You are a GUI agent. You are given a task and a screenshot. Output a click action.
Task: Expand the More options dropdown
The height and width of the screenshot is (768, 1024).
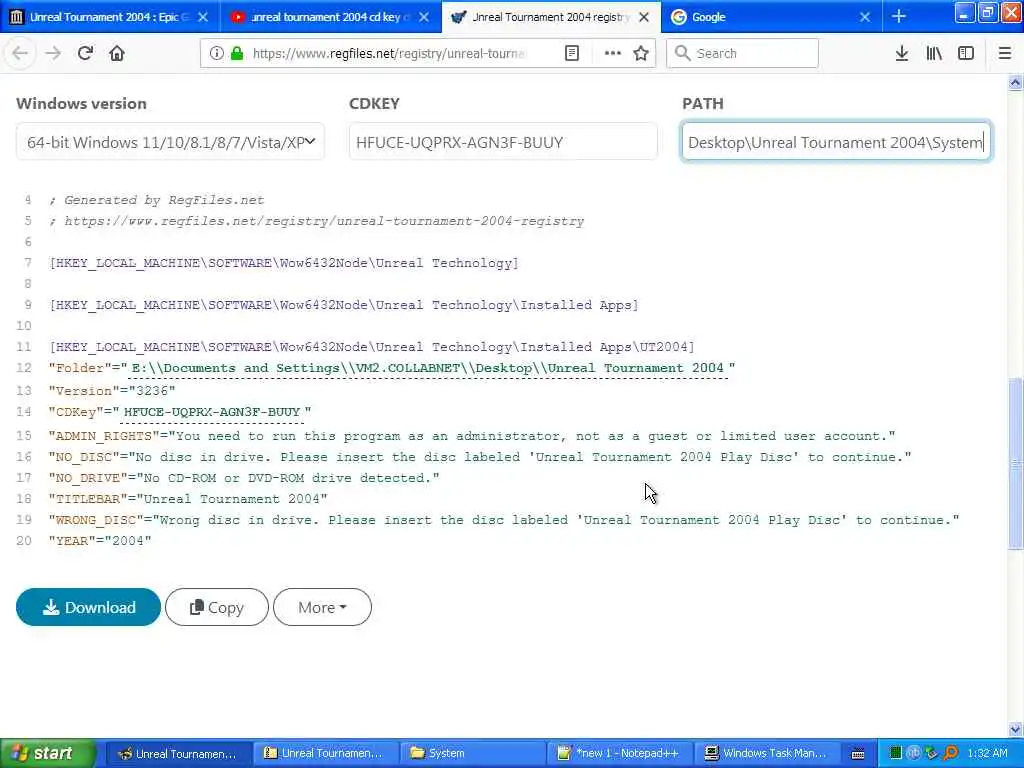click(x=322, y=607)
